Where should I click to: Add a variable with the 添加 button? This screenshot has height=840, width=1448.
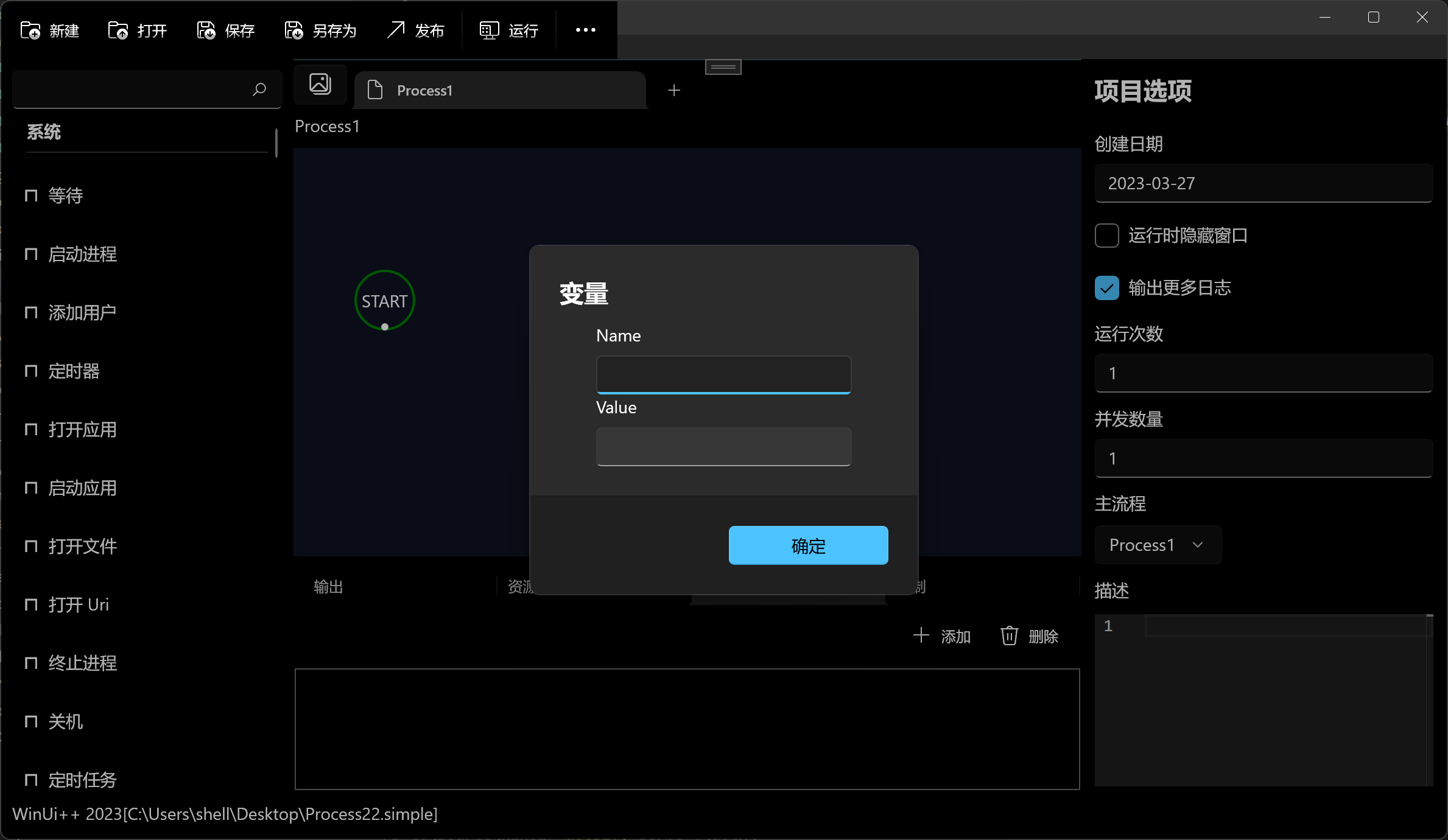pyautogui.click(x=942, y=635)
